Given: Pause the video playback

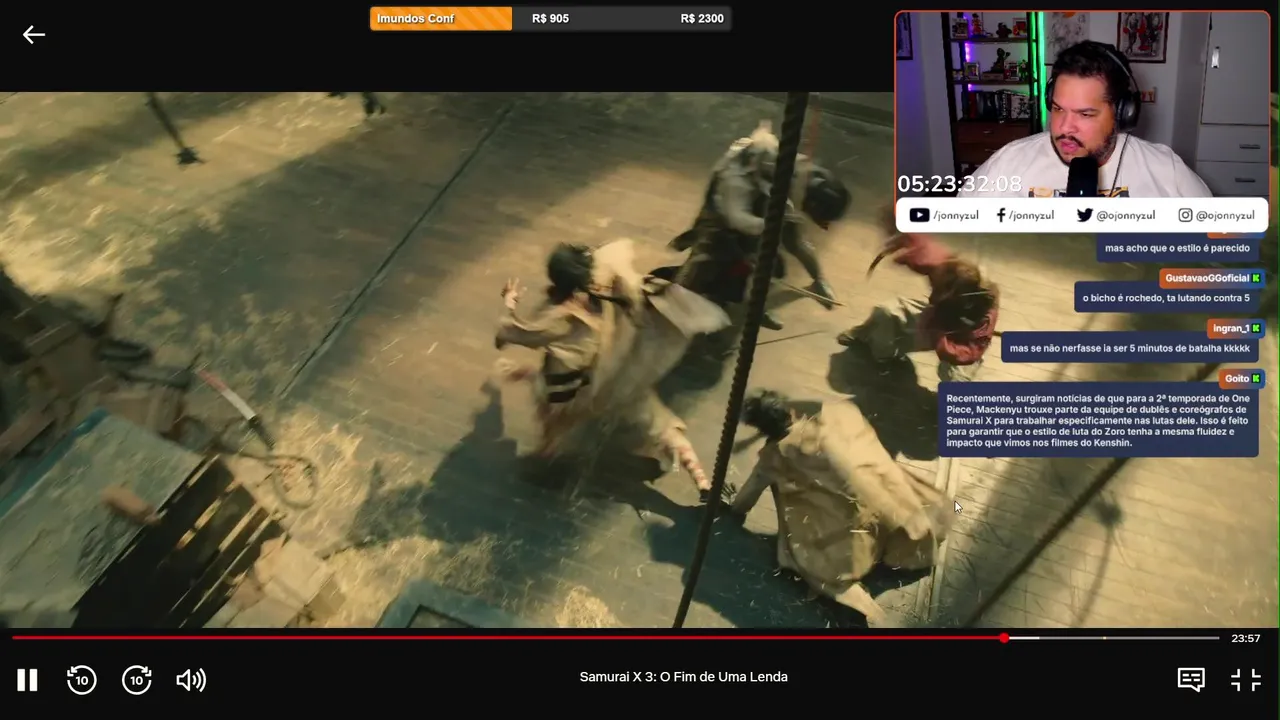Looking at the screenshot, I should [27, 680].
